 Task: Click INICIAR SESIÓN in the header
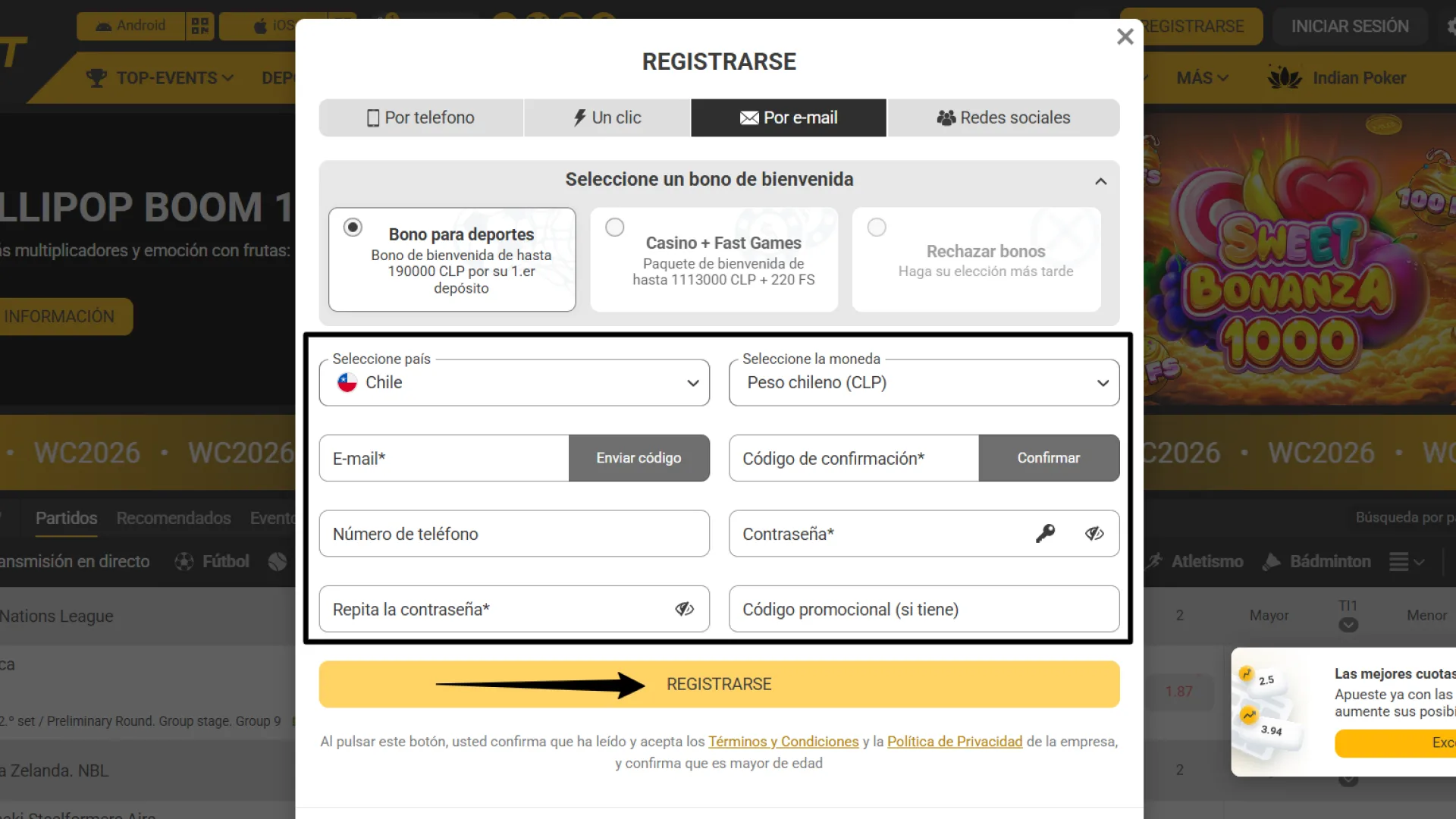pyautogui.click(x=1350, y=27)
